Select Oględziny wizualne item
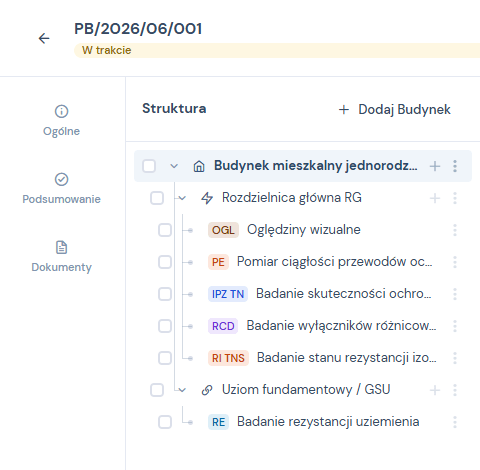 pyautogui.click(x=303, y=230)
